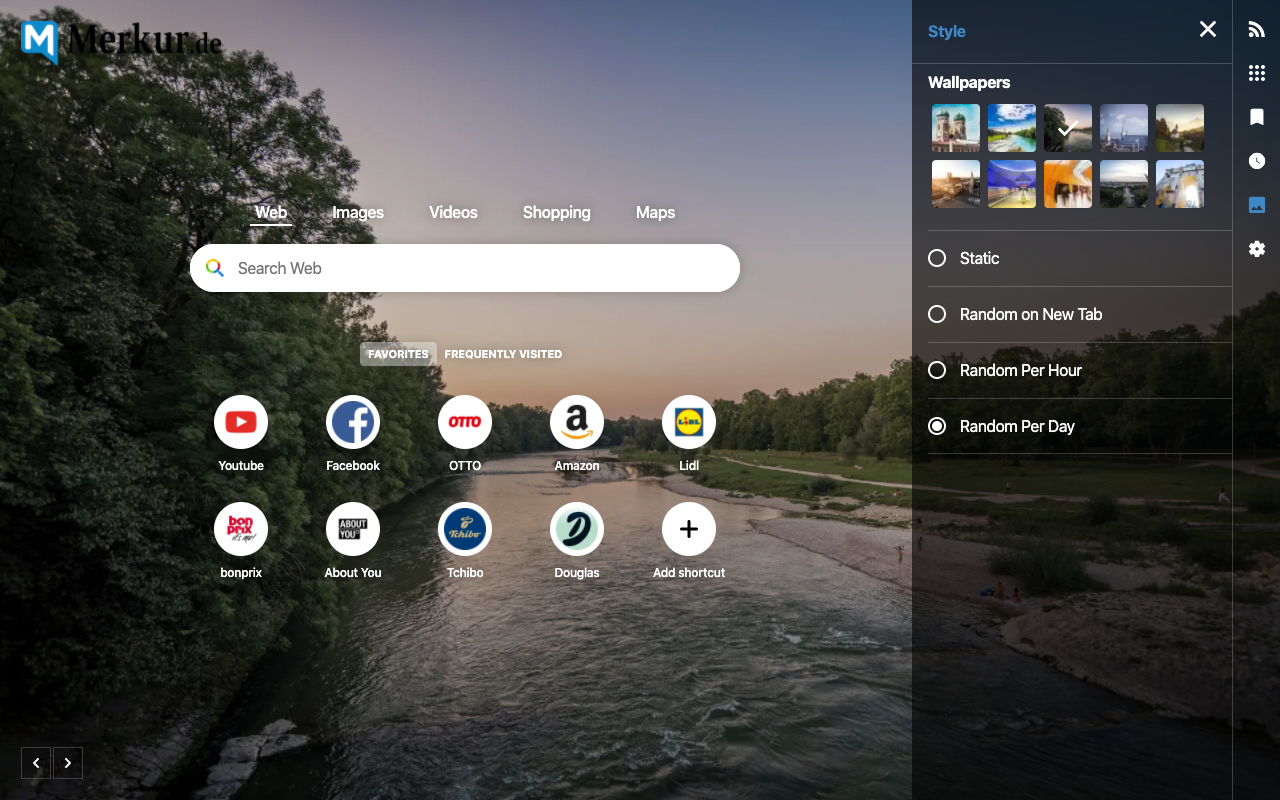Click the search magnifier icon

(x=214, y=268)
